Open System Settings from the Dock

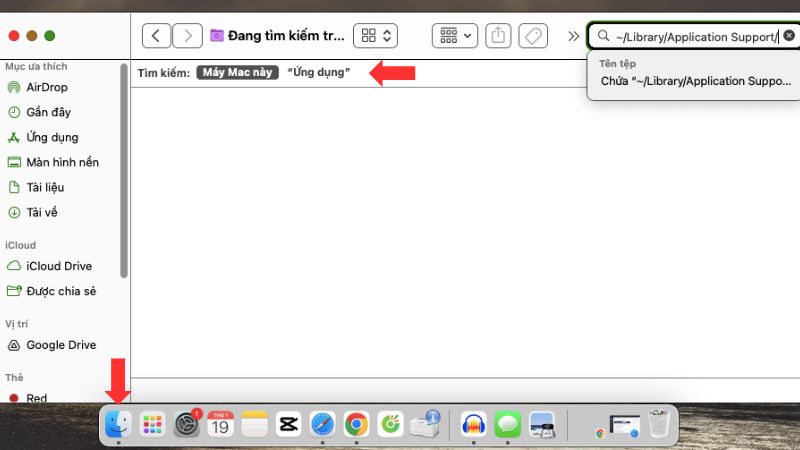[x=187, y=424]
